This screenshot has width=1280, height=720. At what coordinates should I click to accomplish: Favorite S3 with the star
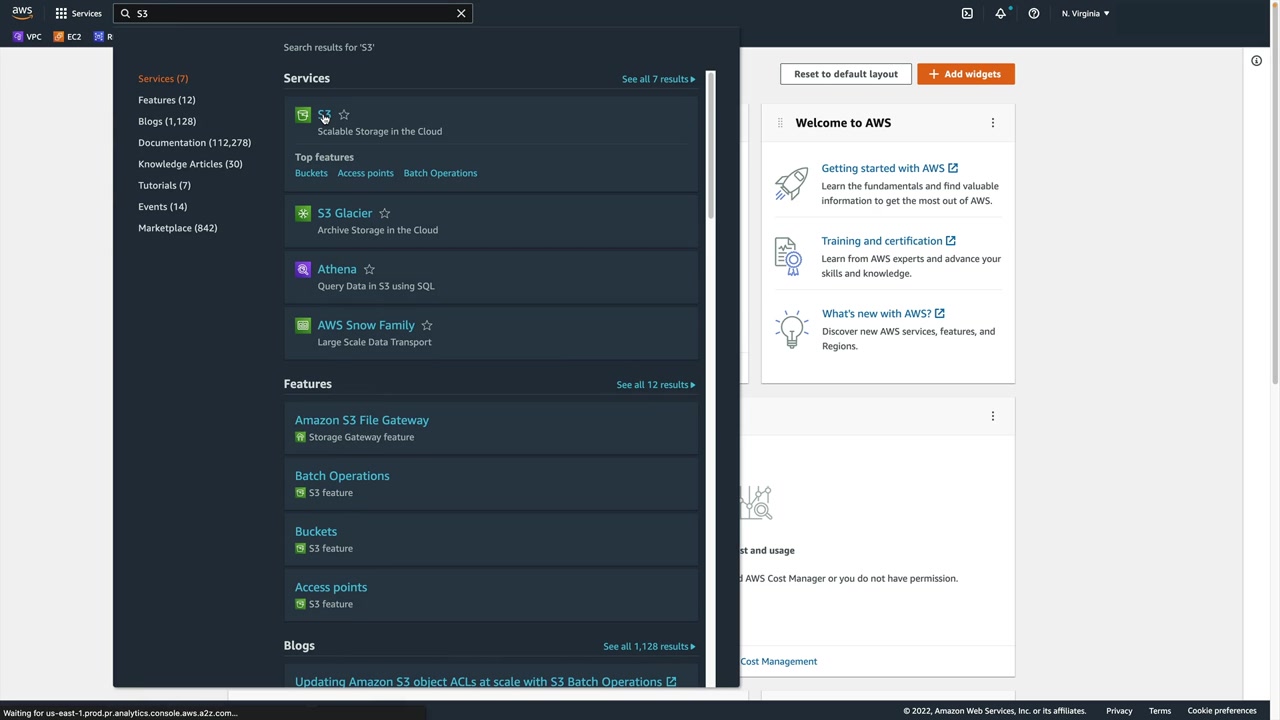tap(344, 115)
